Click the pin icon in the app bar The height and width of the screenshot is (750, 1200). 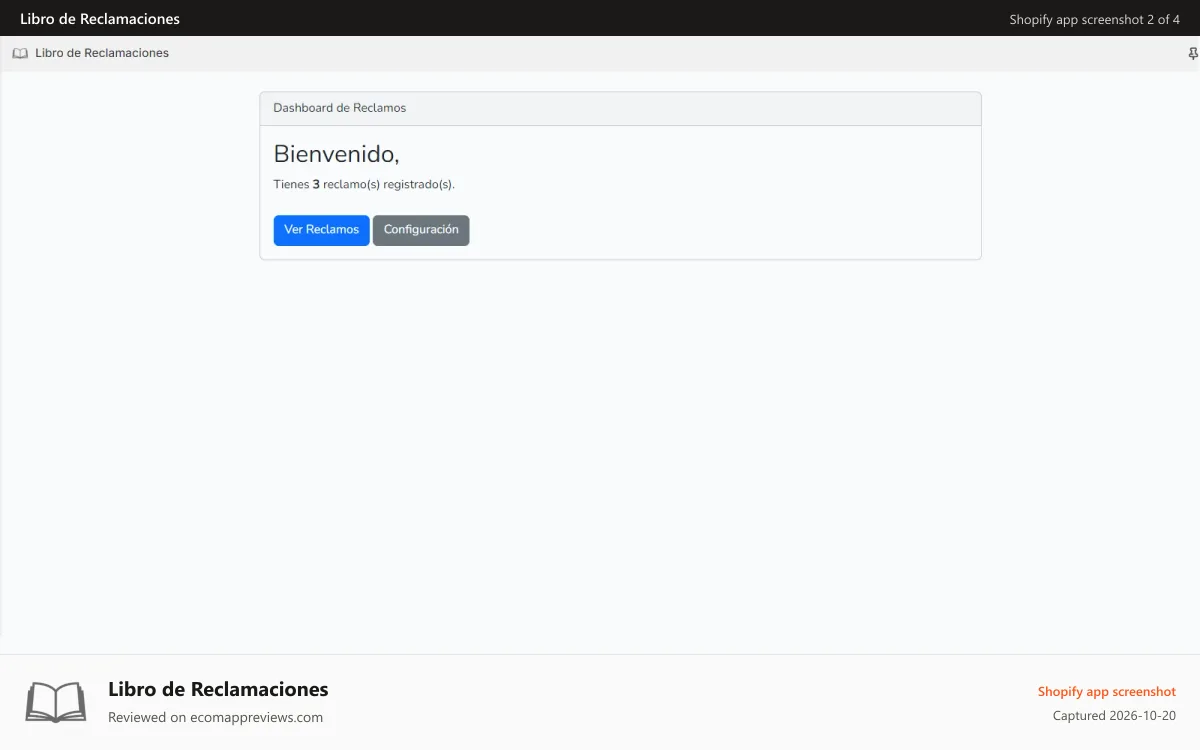[x=1192, y=54]
